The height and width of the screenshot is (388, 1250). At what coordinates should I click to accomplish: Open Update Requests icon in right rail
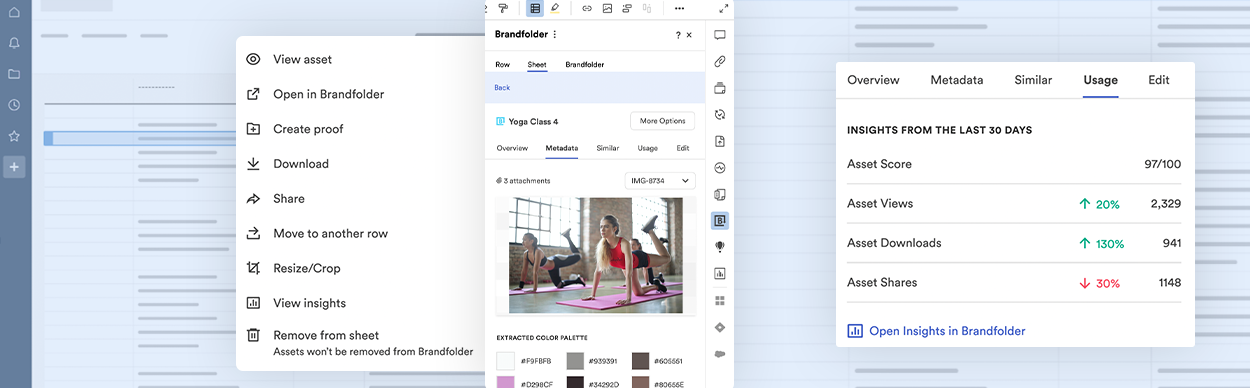tap(720, 115)
